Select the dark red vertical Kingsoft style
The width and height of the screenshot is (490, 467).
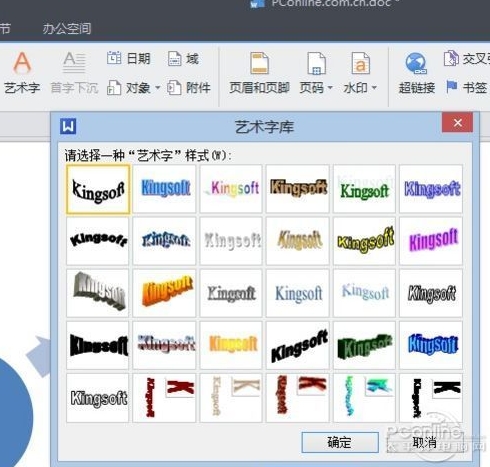(164, 398)
